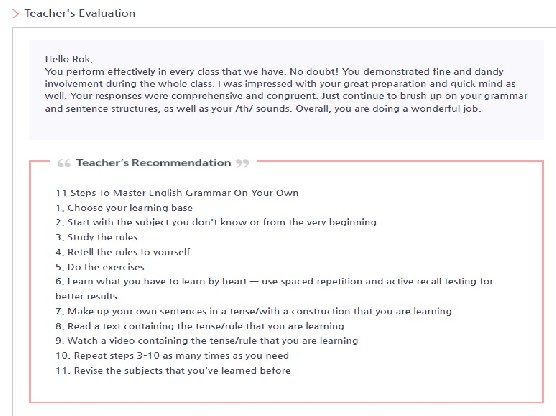The image size is (556, 416).
Task: Click the Teacher's Evaluation heading
Action: click(x=80, y=13)
